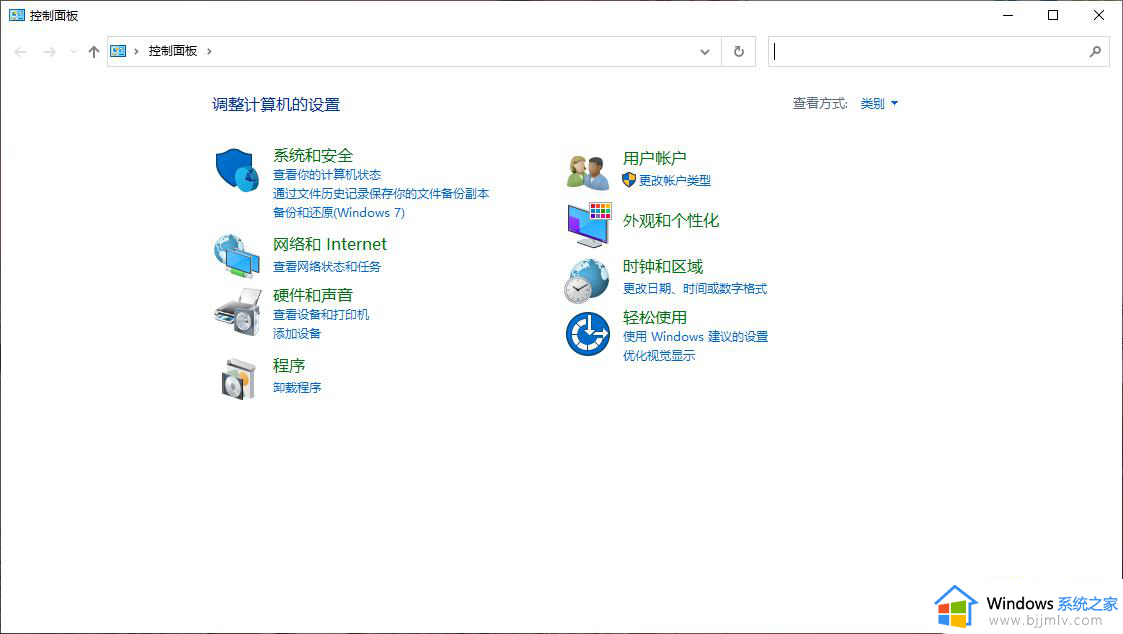The image size is (1123, 634).
Task: Click 添加设备 link
Action: coord(297,333)
